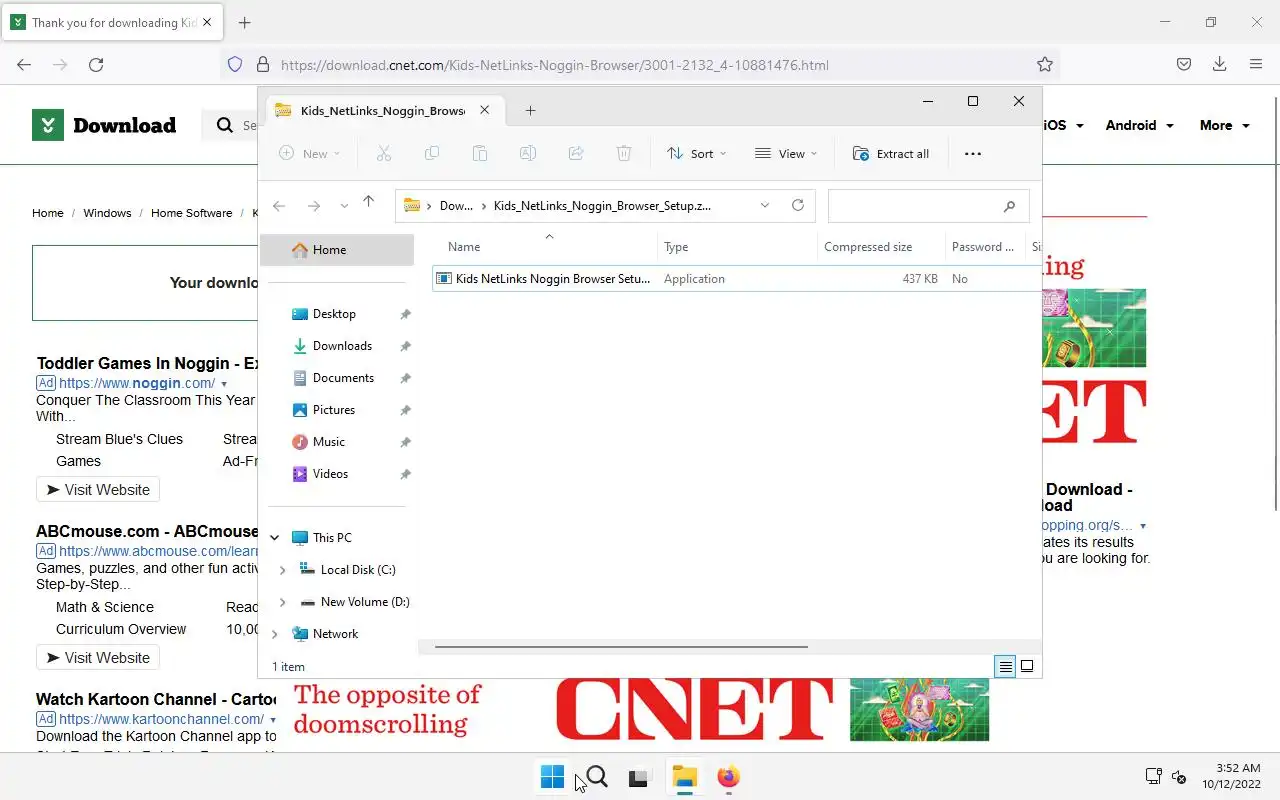The height and width of the screenshot is (800, 1280).
Task: Expand Local Disk (C:) tree node
Action: [282, 570]
